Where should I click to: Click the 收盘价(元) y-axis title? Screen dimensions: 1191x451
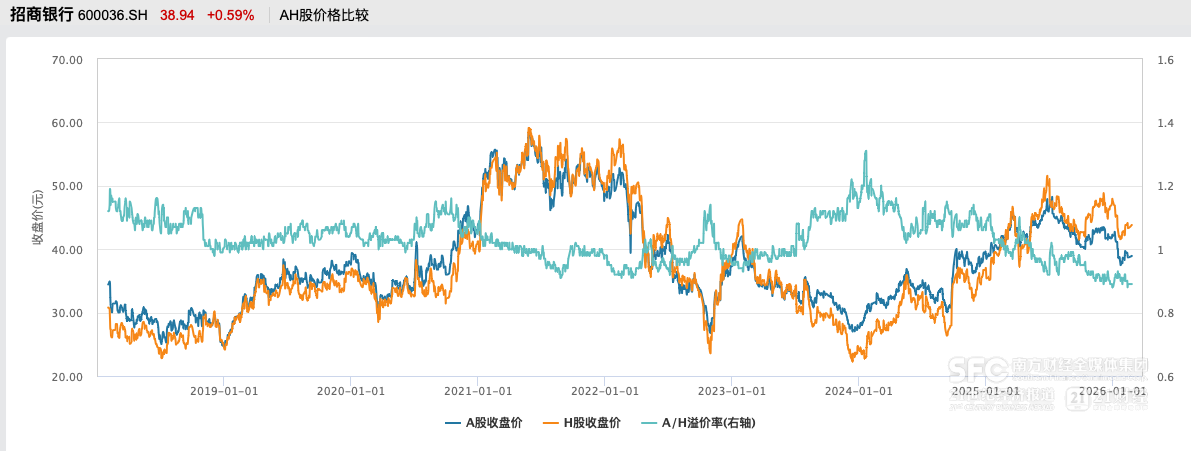(x=38, y=217)
